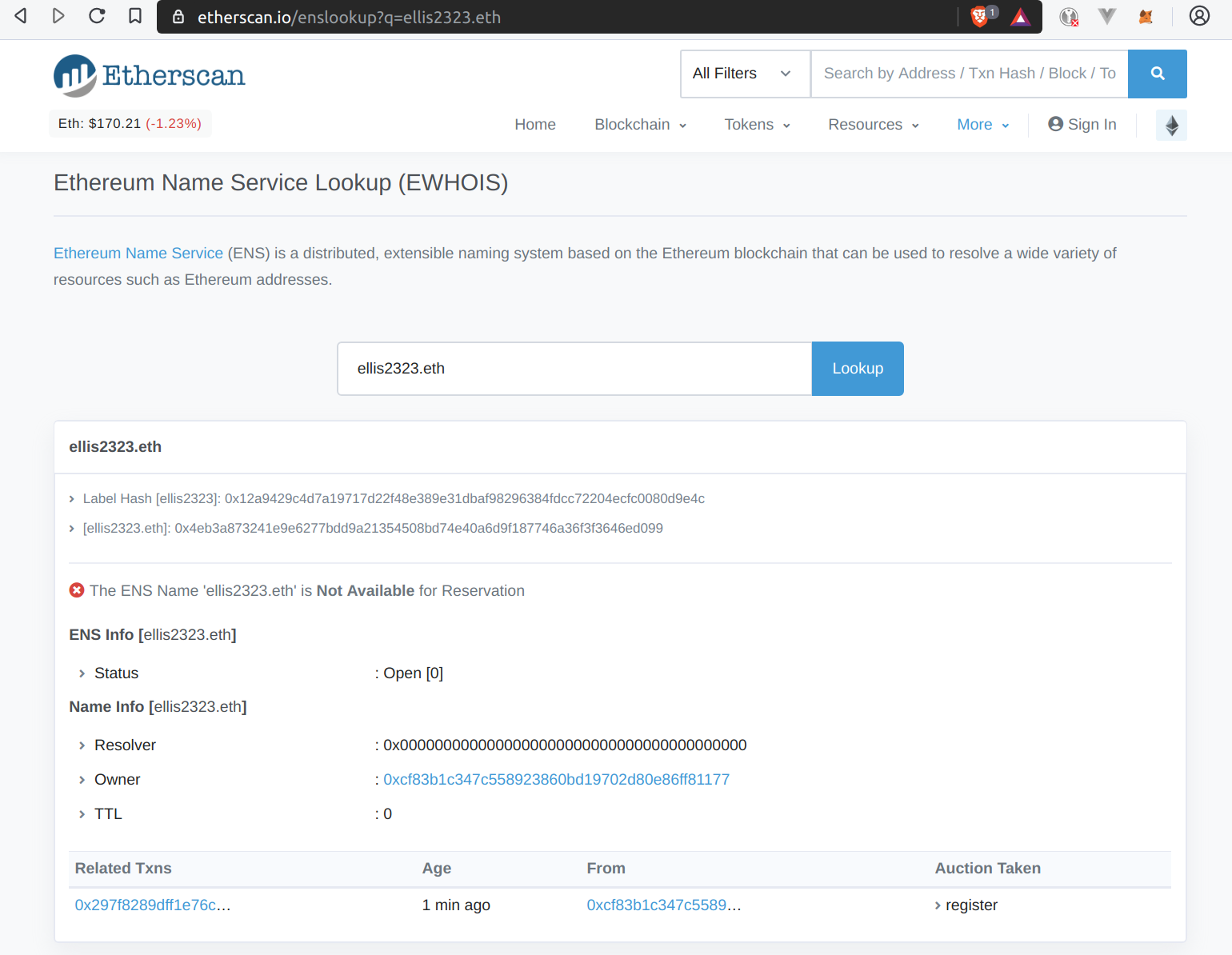Screen dimensions: 1232x955
Task: Expand the Blockchain menu
Action: 641,125
